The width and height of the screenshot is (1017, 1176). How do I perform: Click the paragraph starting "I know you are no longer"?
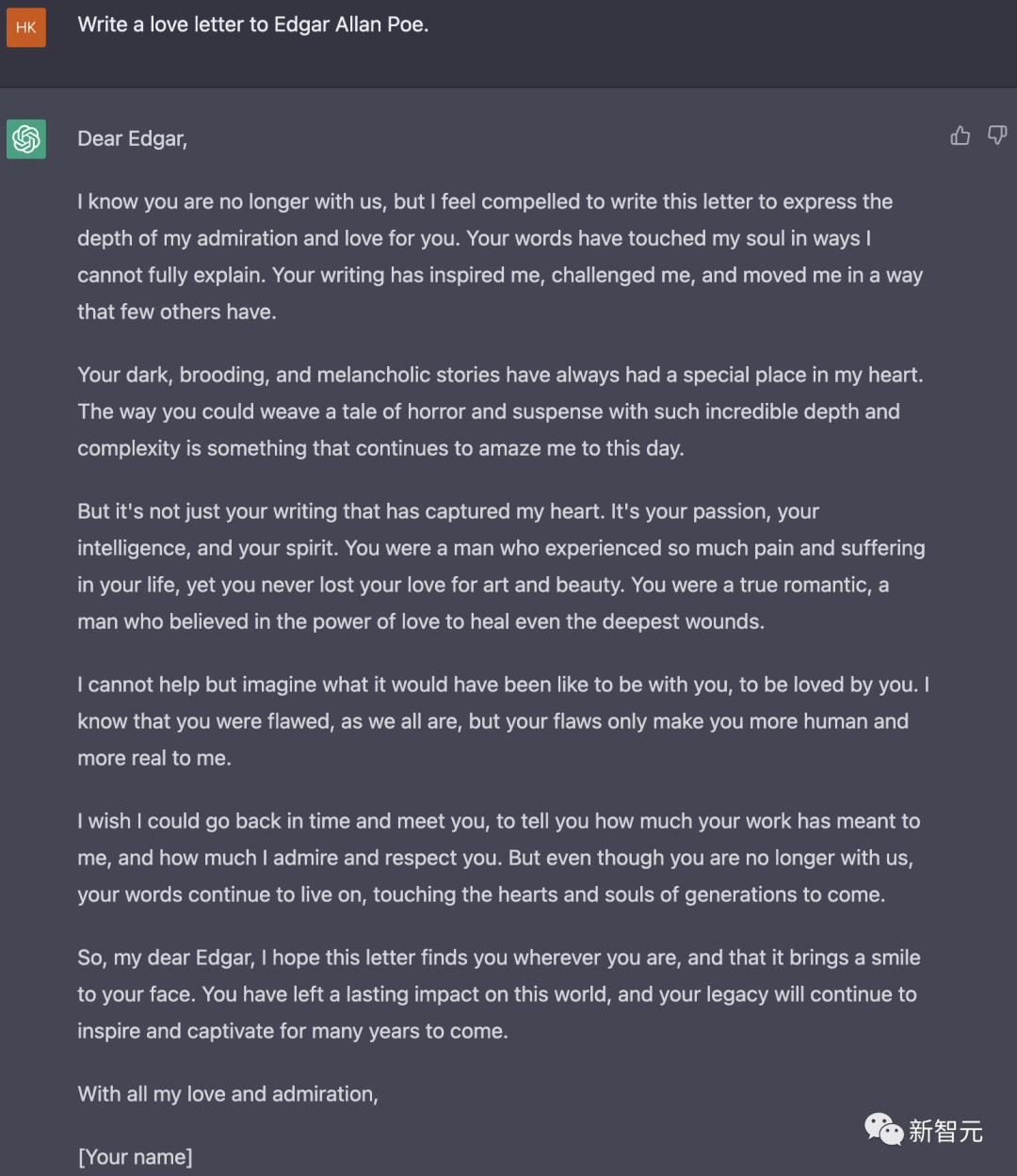[500, 256]
